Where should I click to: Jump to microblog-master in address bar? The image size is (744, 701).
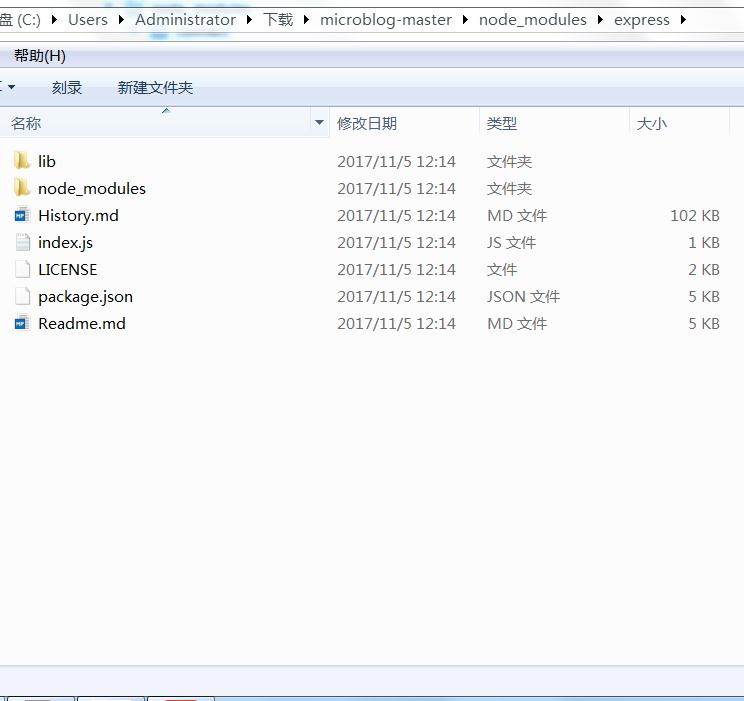(386, 20)
